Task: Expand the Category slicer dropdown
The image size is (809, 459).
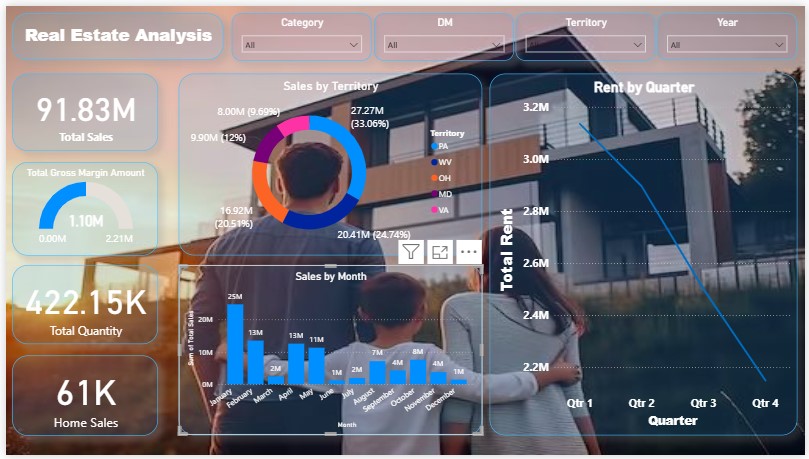Action: point(301,45)
